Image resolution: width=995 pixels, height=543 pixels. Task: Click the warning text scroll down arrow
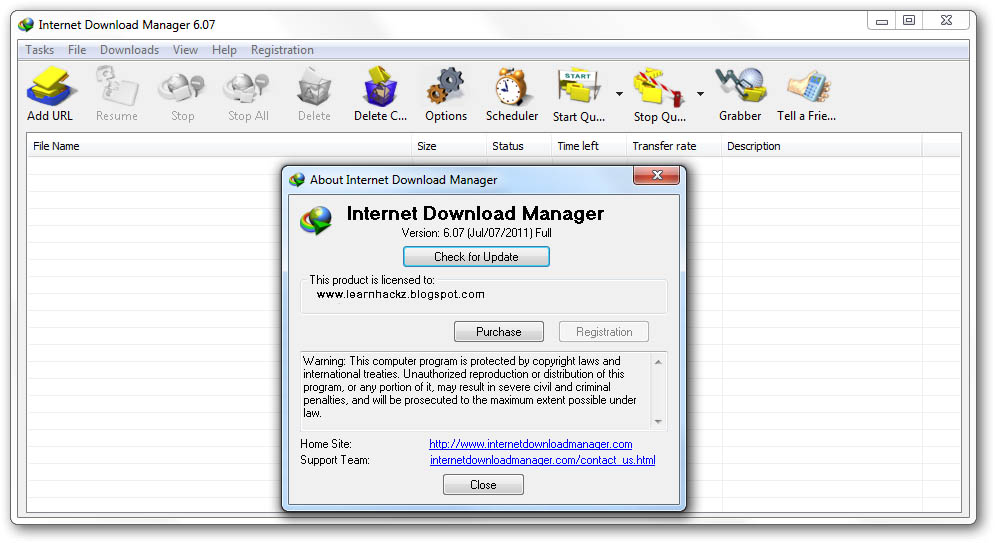click(x=658, y=421)
